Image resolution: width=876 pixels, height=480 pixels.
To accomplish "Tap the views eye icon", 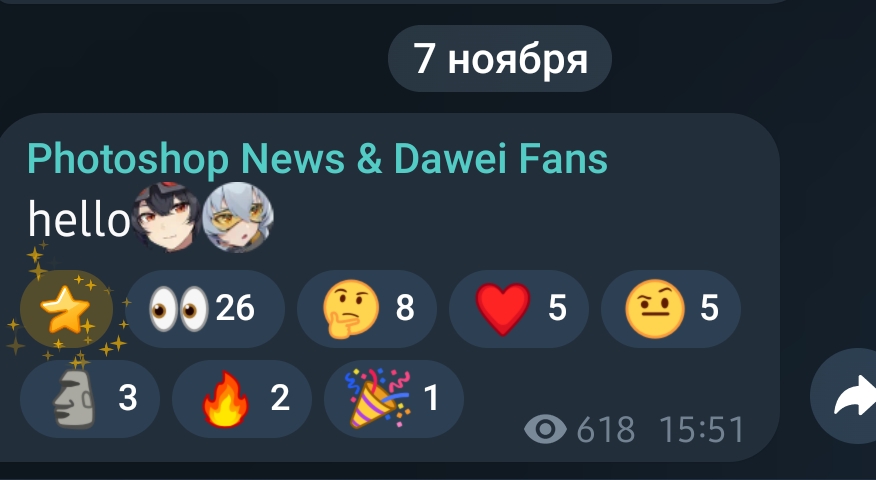I will tap(545, 429).
